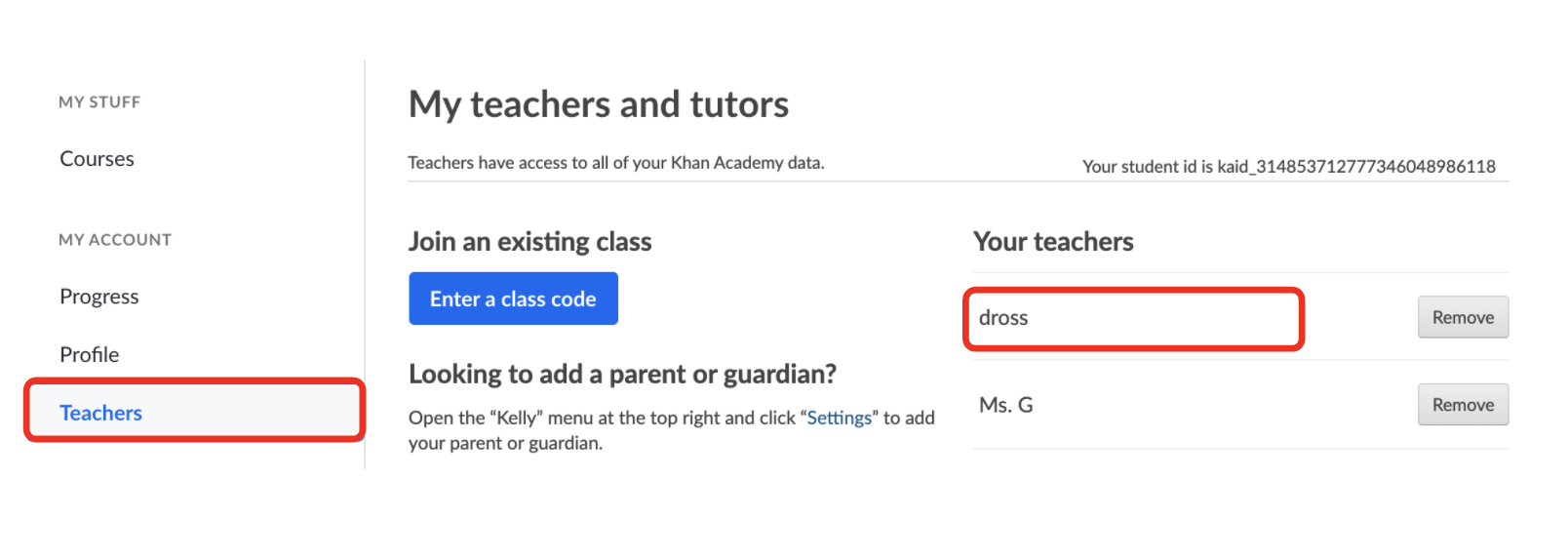The height and width of the screenshot is (560, 1568).
Task: Open Courses in the sidebar
Action: coord(97,159)
